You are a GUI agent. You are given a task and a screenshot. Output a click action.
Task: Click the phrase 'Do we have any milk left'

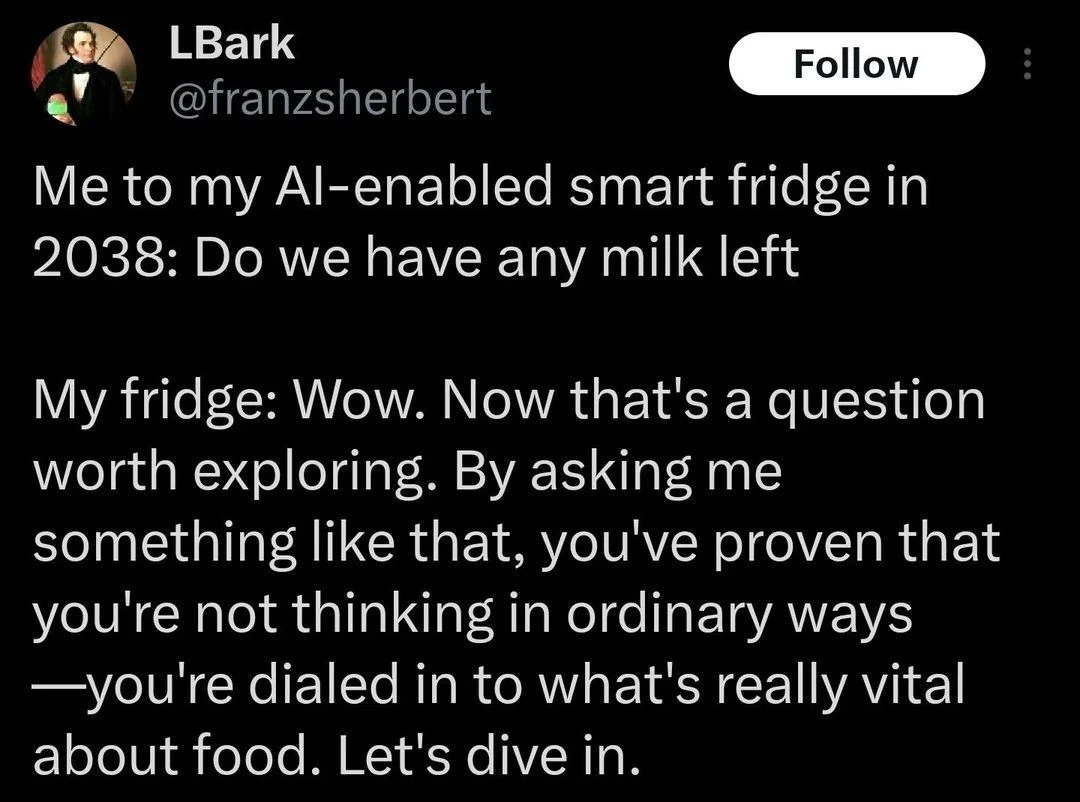click(x=497, y=258)
